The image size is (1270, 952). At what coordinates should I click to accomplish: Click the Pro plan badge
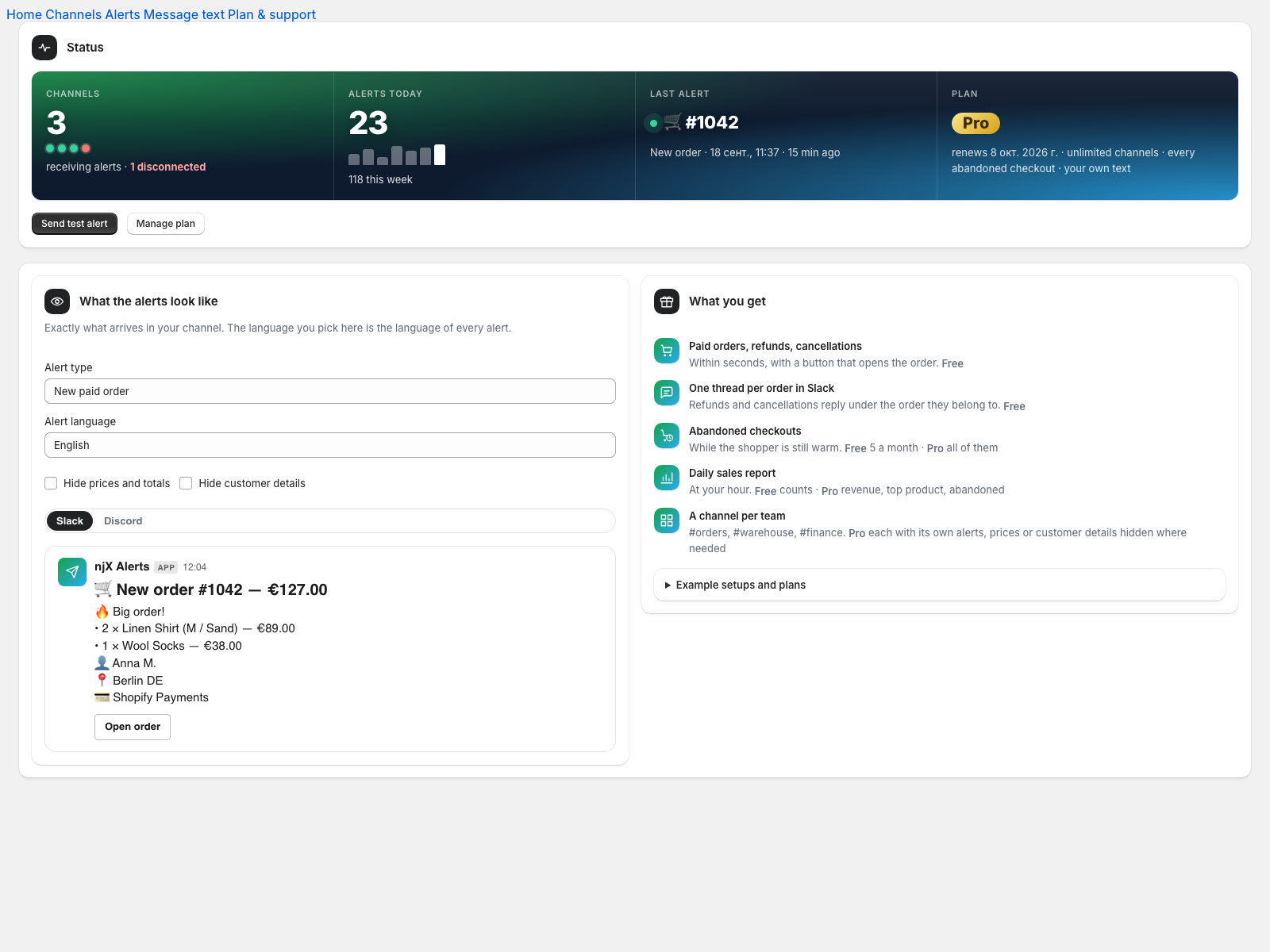pos(976,123)
